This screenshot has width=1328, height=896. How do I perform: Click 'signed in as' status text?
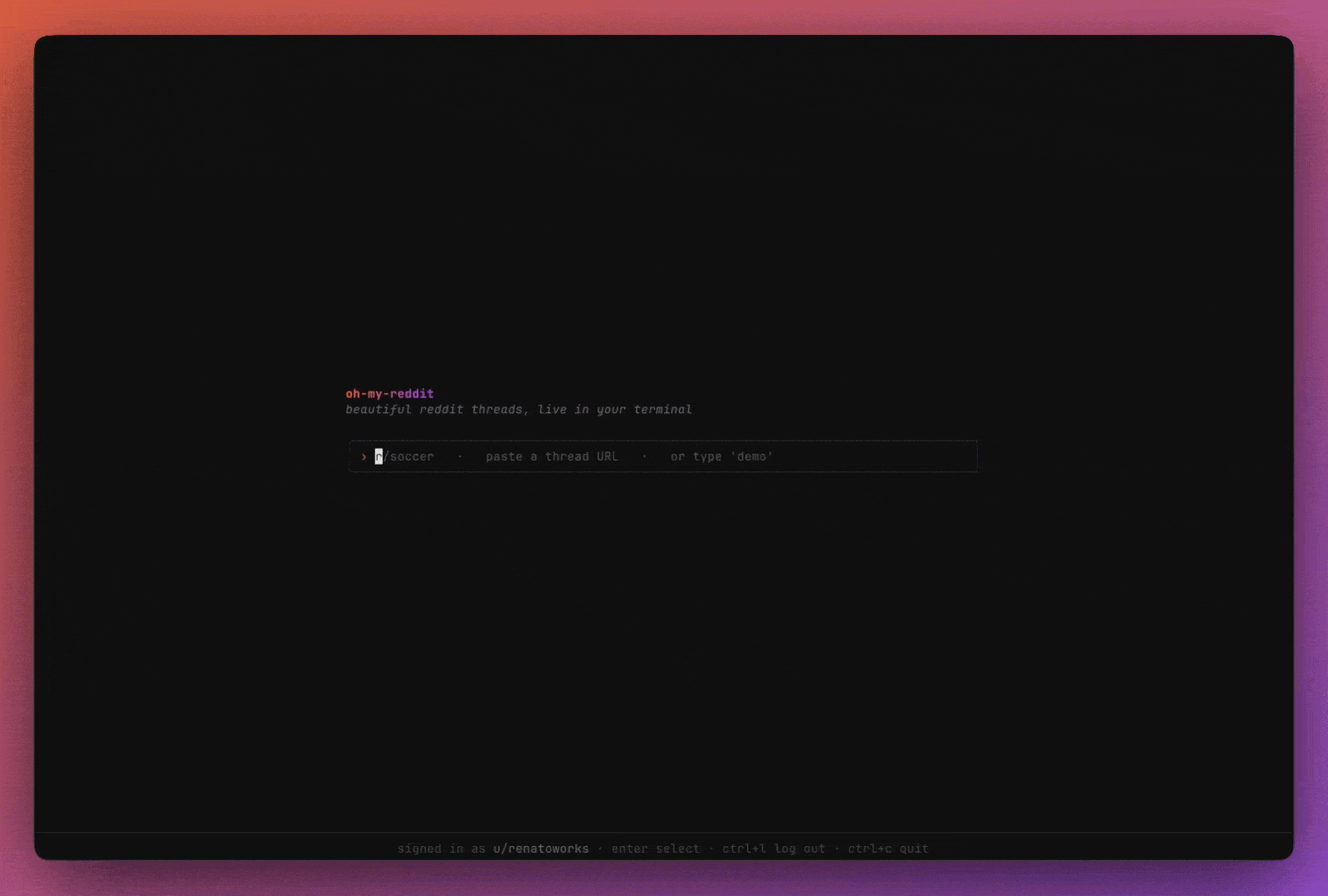click(x=442, y=849)
